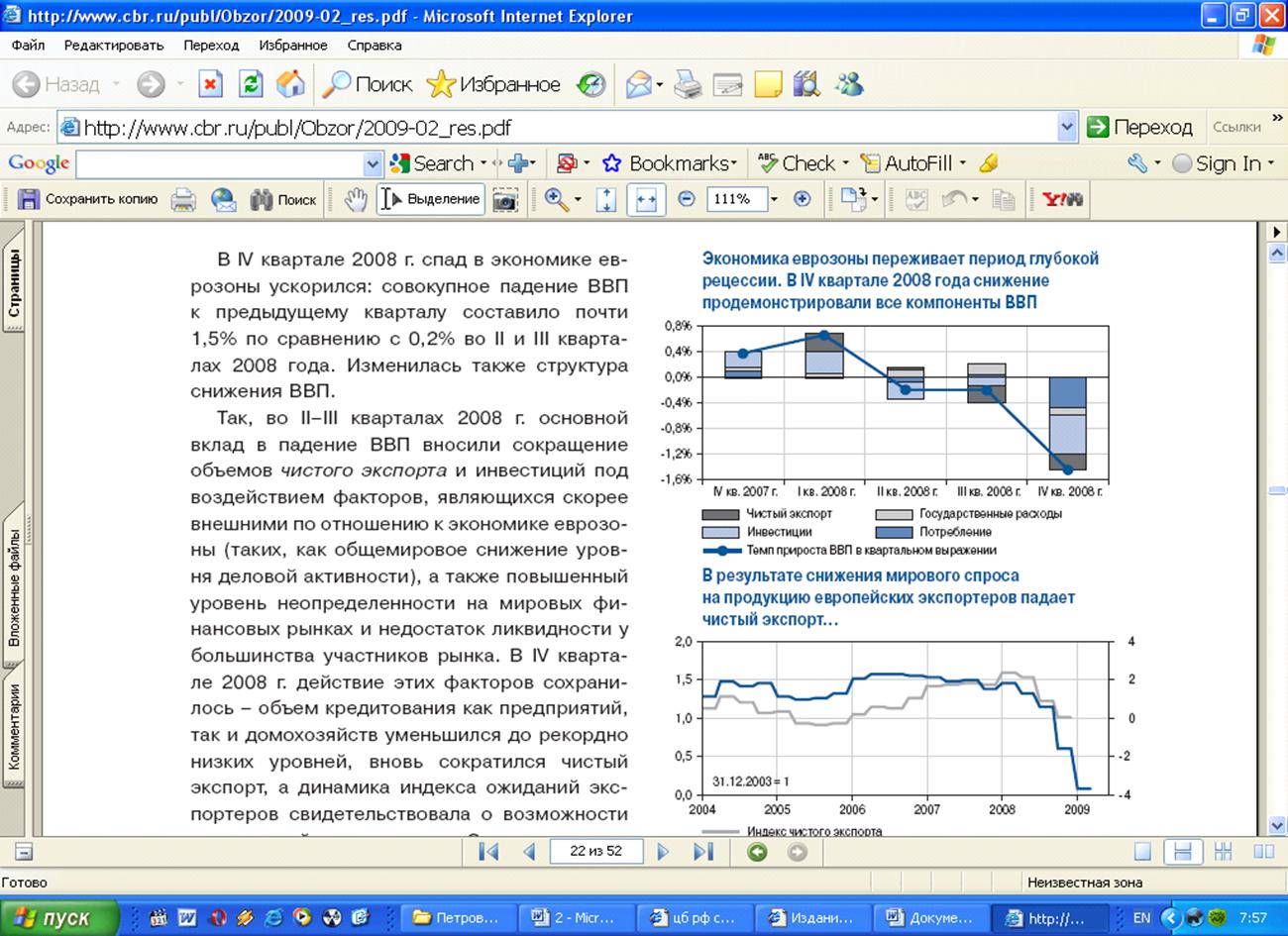Click the Snapshot camera tool
1288x936 pixels.
(505, 199)
